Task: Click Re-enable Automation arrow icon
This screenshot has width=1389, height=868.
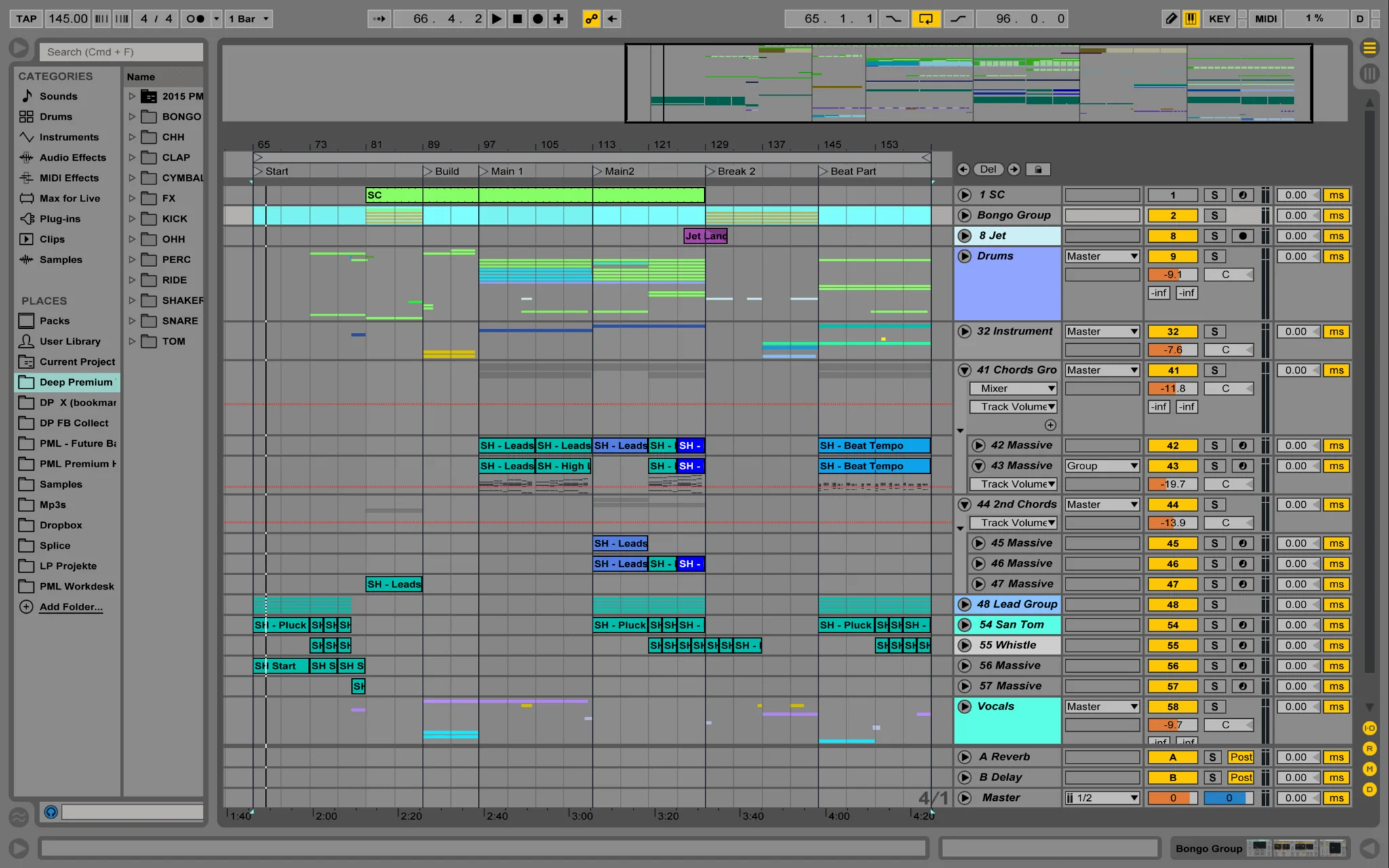Action: [x=612, y=19]
